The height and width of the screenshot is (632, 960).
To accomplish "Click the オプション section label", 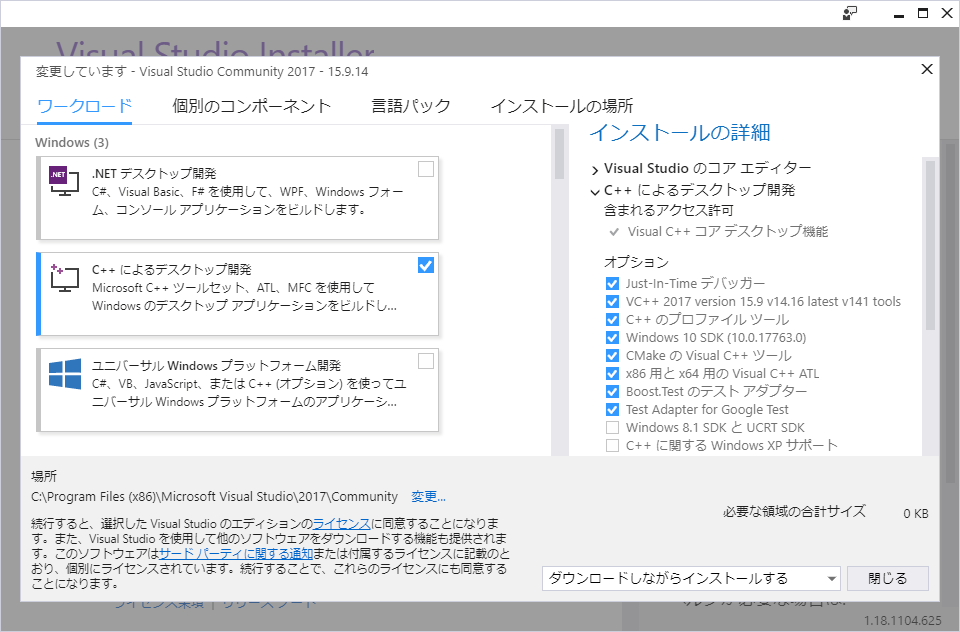I will 636,262.
